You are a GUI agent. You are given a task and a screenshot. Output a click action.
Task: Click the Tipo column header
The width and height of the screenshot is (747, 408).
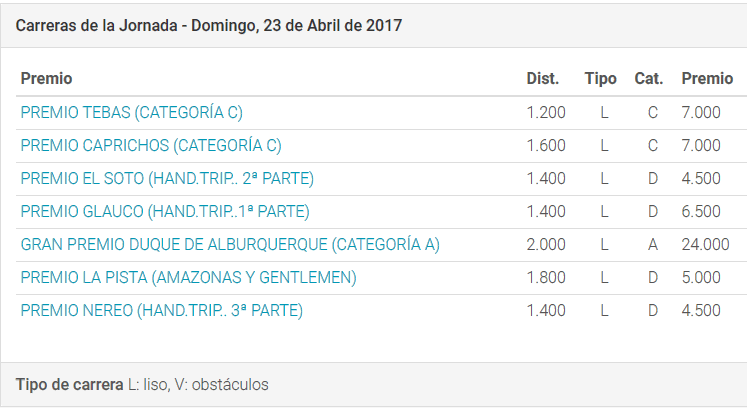click(x=601, y=78)
